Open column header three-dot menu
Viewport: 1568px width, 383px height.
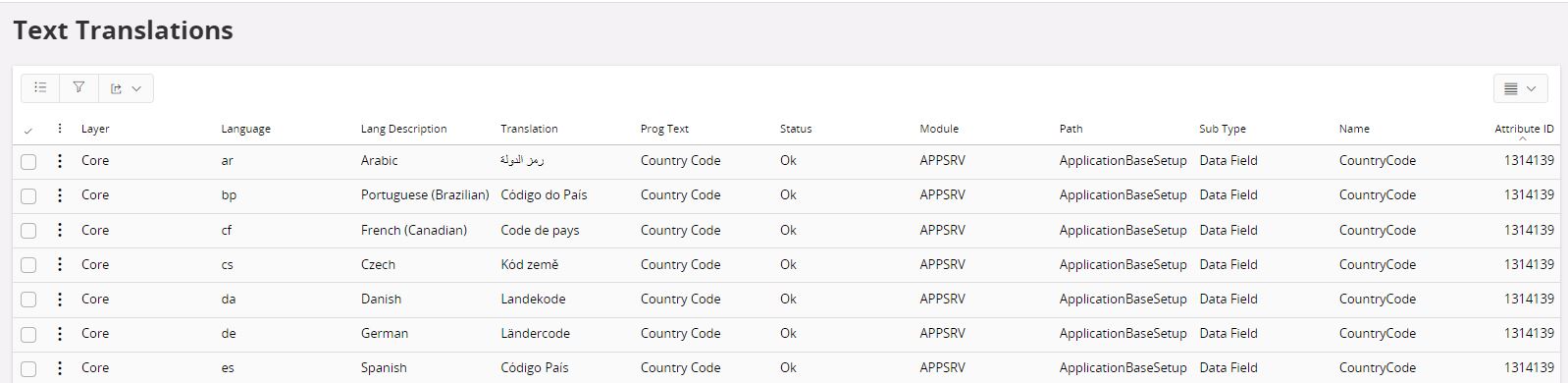(60, 129)
